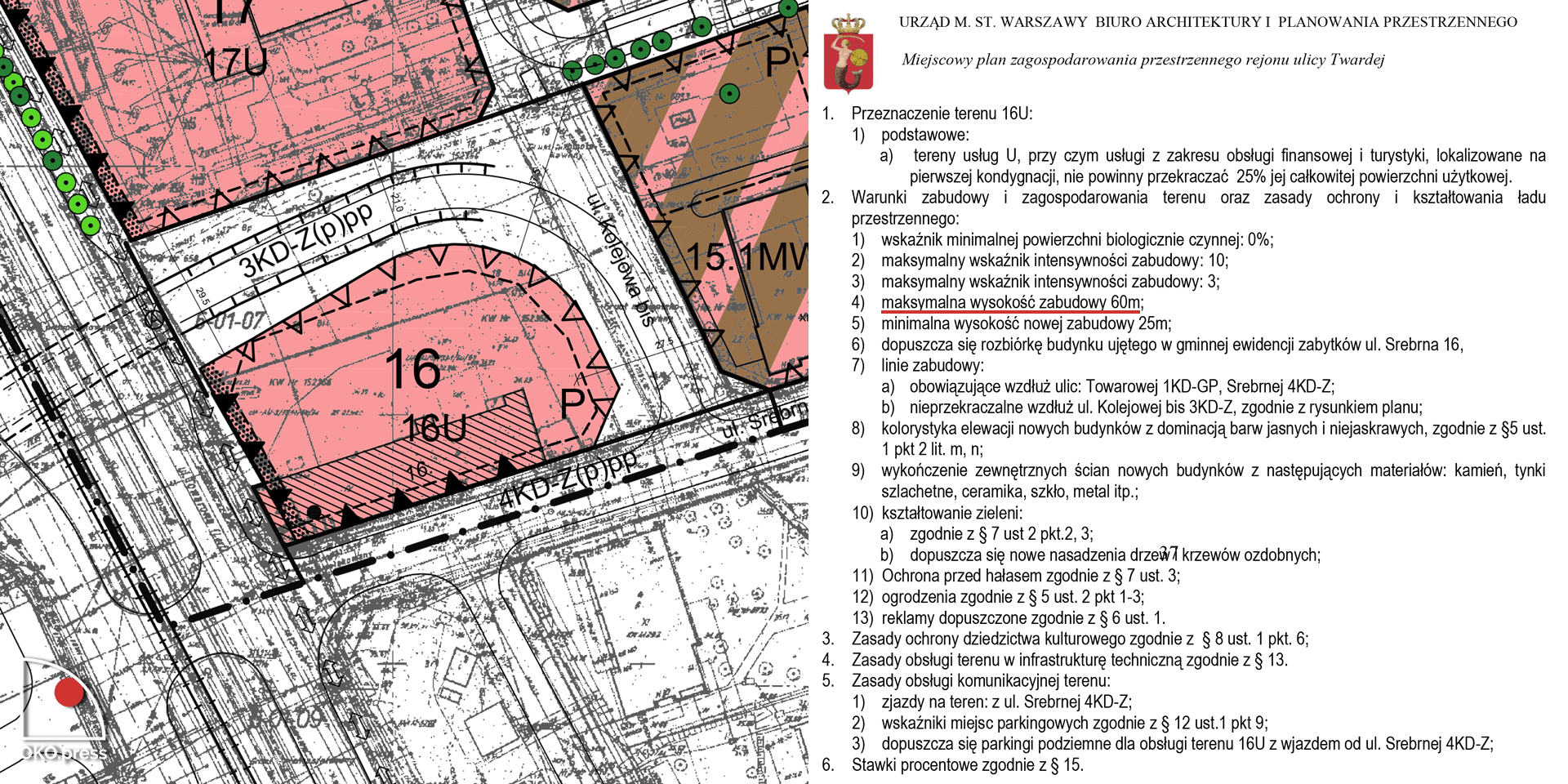The width and height of the screenshot is (1568, 784).
Task: Select 'zgodnie z § 7 ust 2 pkt.2, 3;'
Action: (1001, 534)
